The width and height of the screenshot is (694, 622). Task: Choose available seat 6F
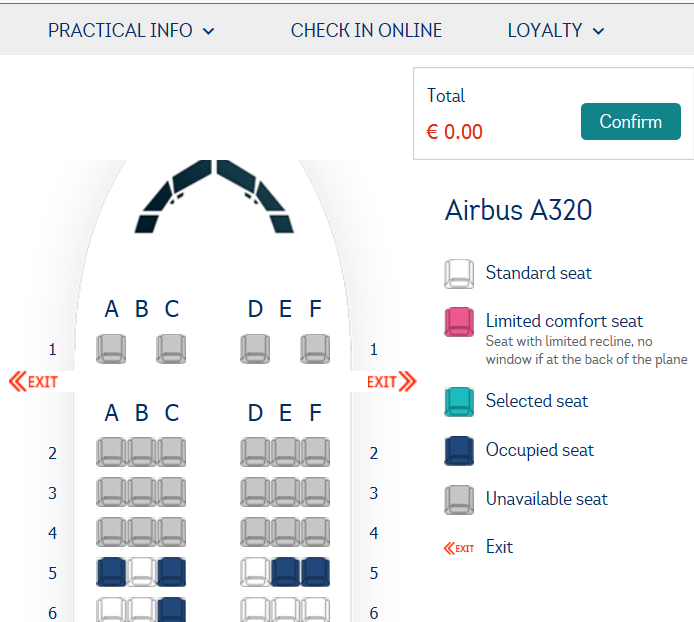click(315, 610)
